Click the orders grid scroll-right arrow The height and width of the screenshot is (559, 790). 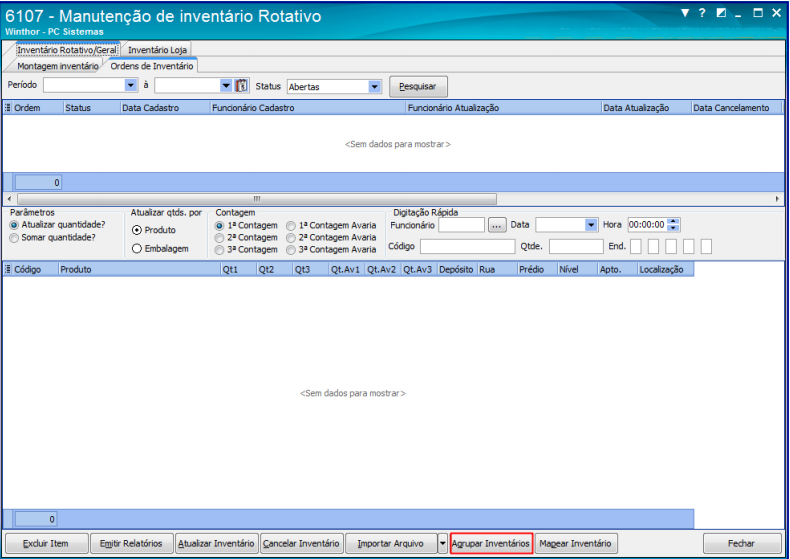click(777, 199)
